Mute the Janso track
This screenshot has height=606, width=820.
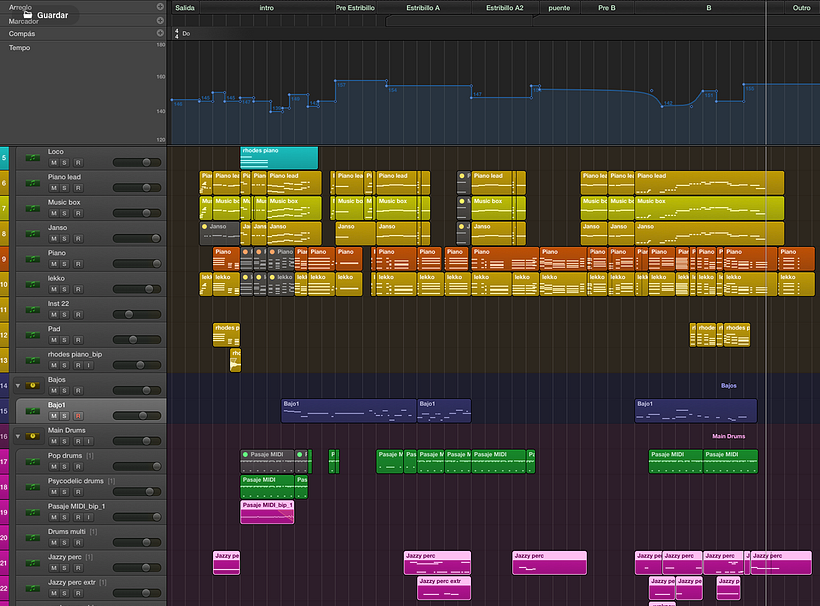(x=54, y=238)
